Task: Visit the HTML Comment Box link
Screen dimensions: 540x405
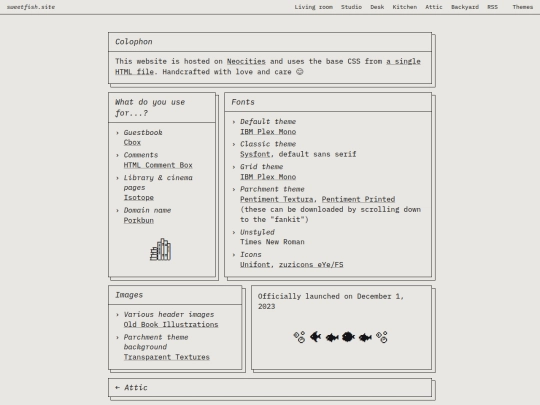Action: (158, 165)
